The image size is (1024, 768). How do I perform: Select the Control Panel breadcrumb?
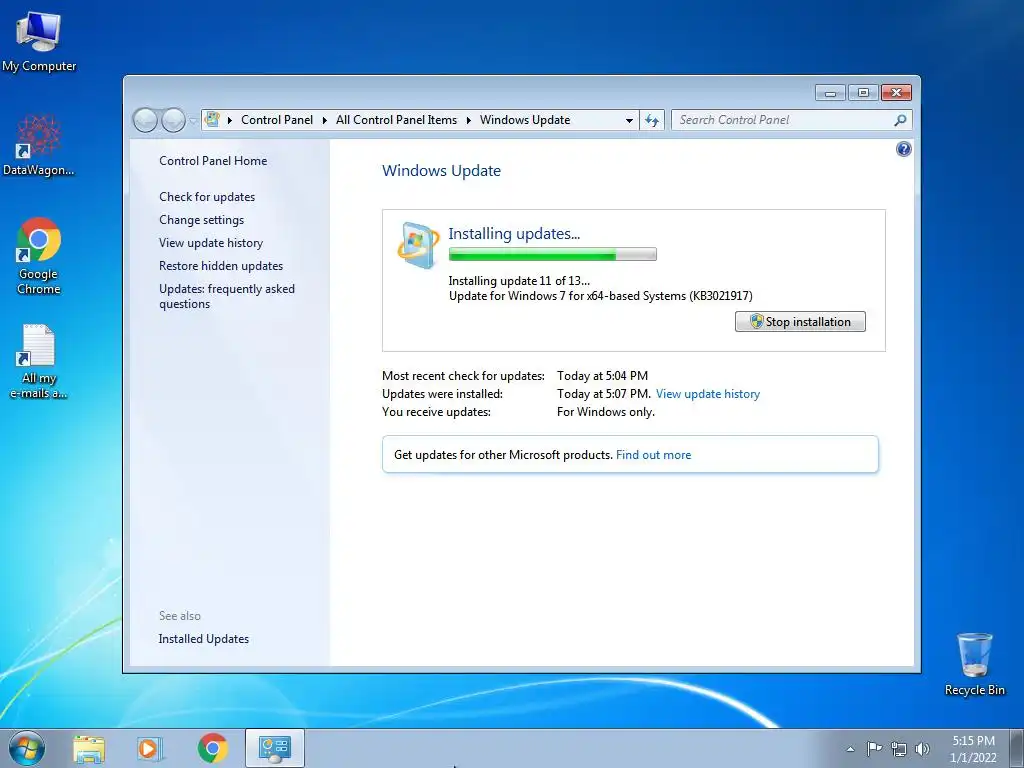click(x=277, y=120)
